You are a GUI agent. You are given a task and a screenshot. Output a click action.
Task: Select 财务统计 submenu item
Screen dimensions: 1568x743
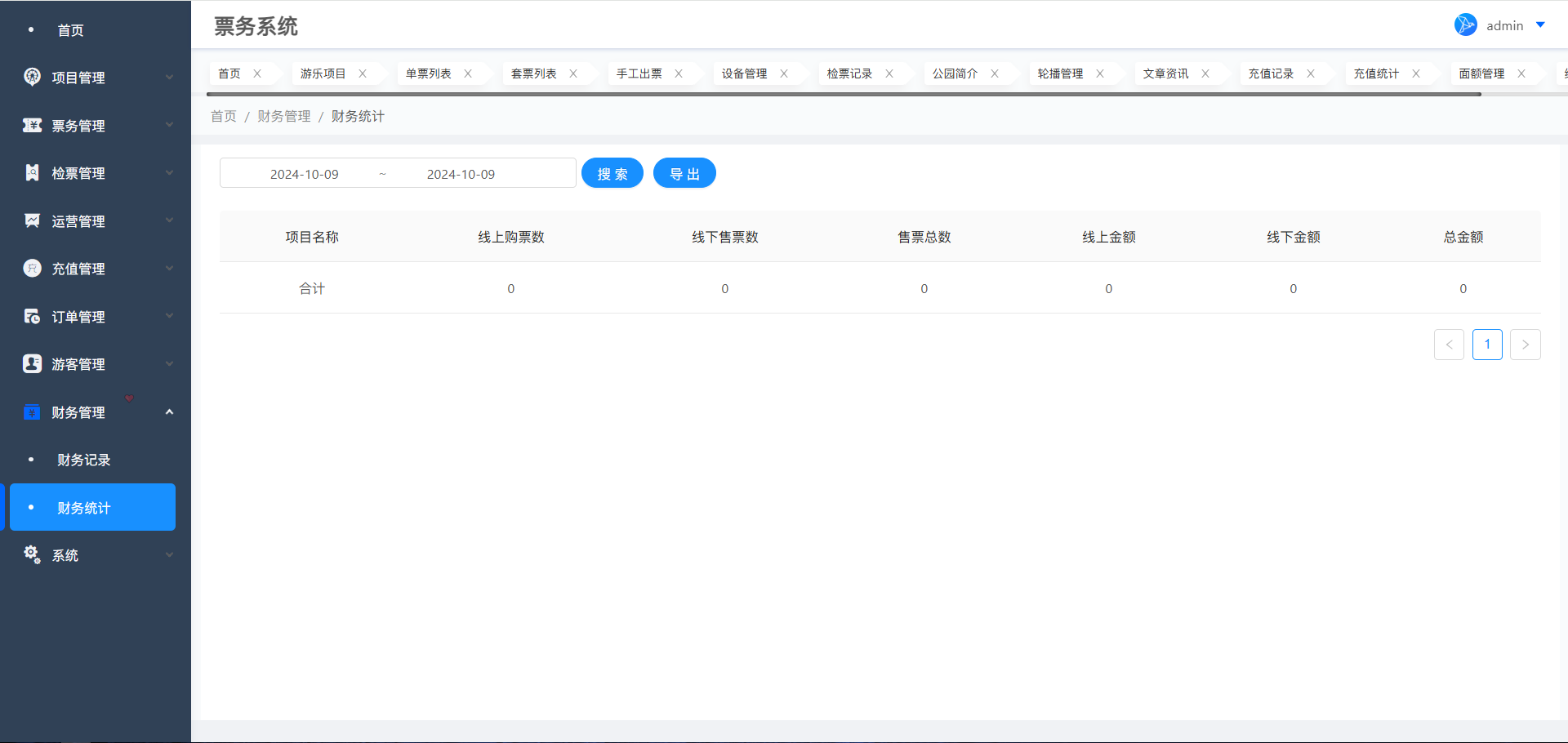92,507
